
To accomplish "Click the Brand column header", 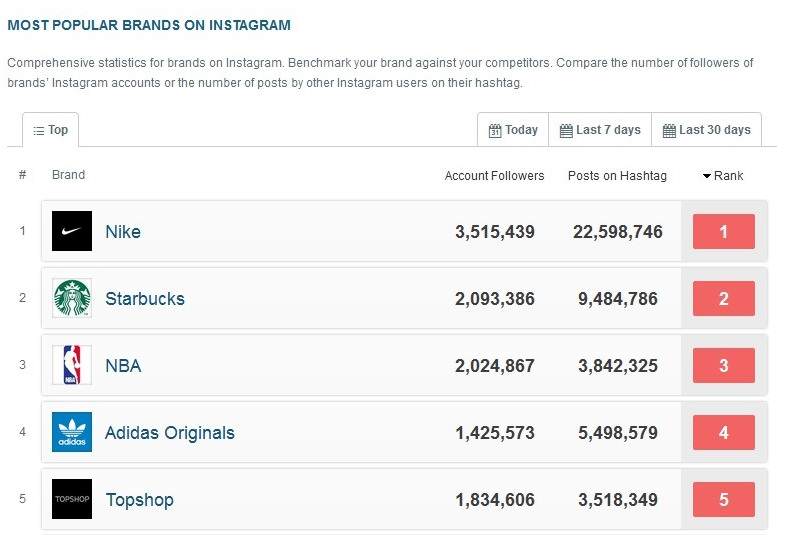I will point(68,175).
